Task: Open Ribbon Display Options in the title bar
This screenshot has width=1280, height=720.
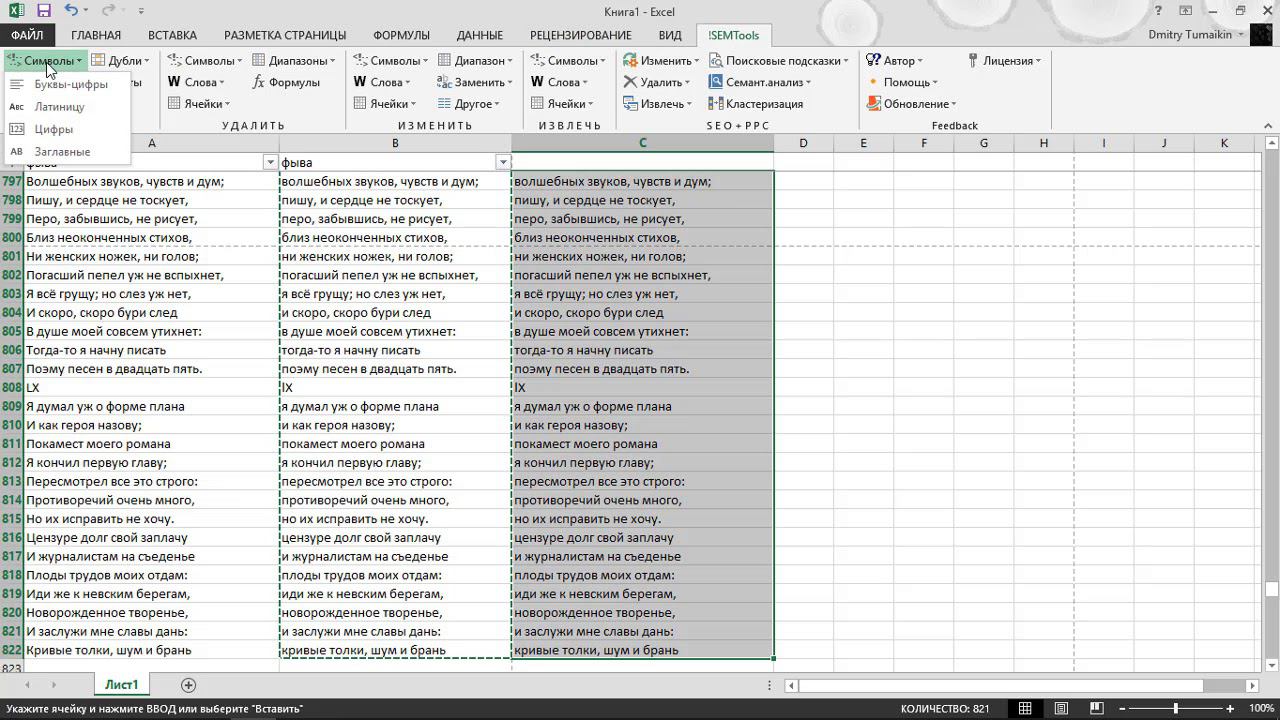Action: coord(1186,11)
